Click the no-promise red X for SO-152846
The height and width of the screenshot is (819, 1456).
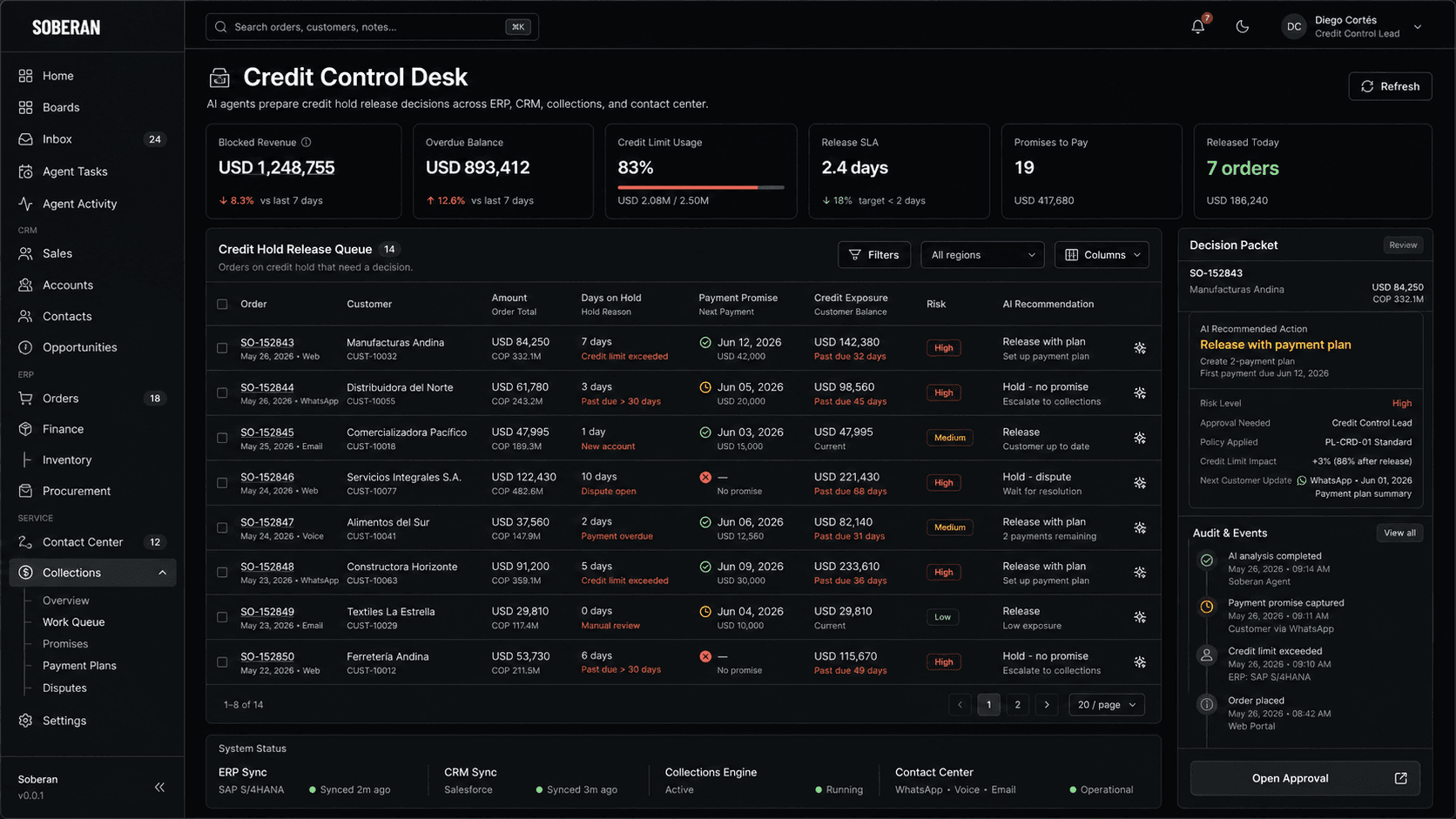pos(705,477)
